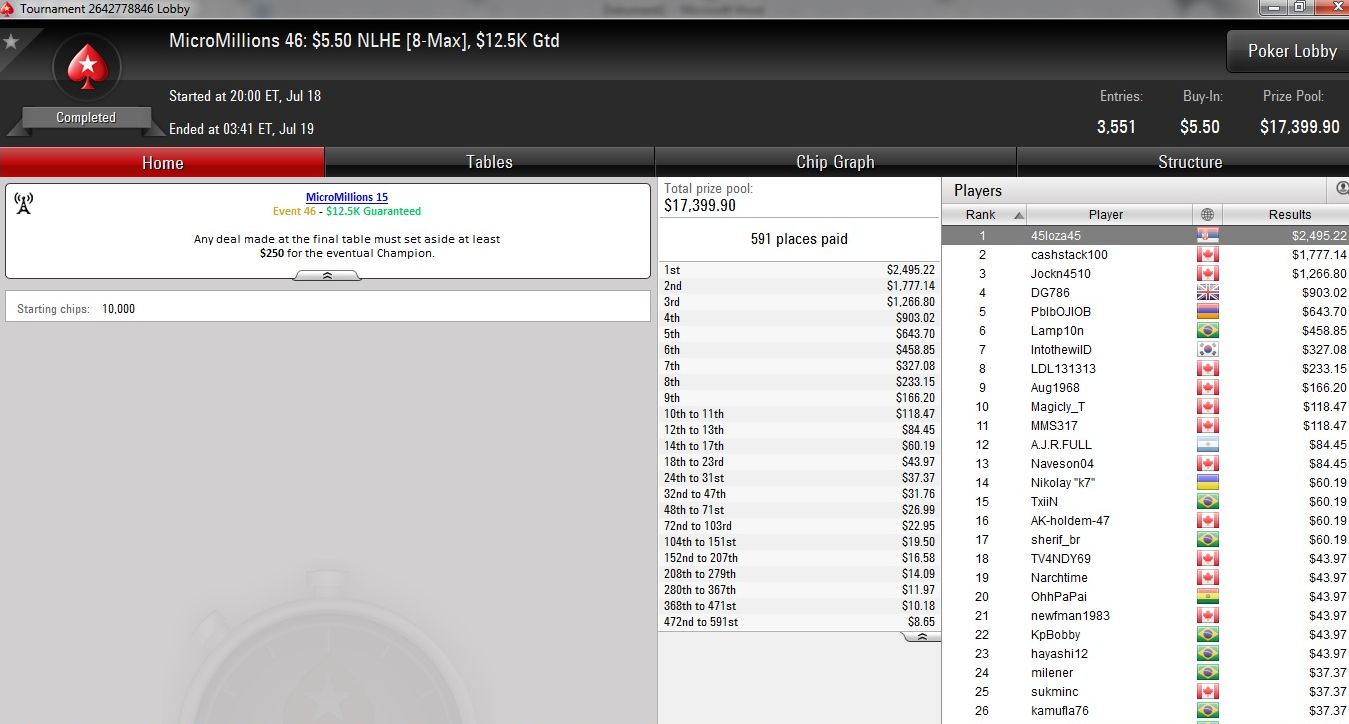
Task: Click the PokerStars red spade logo
Action: pos(86,68)
